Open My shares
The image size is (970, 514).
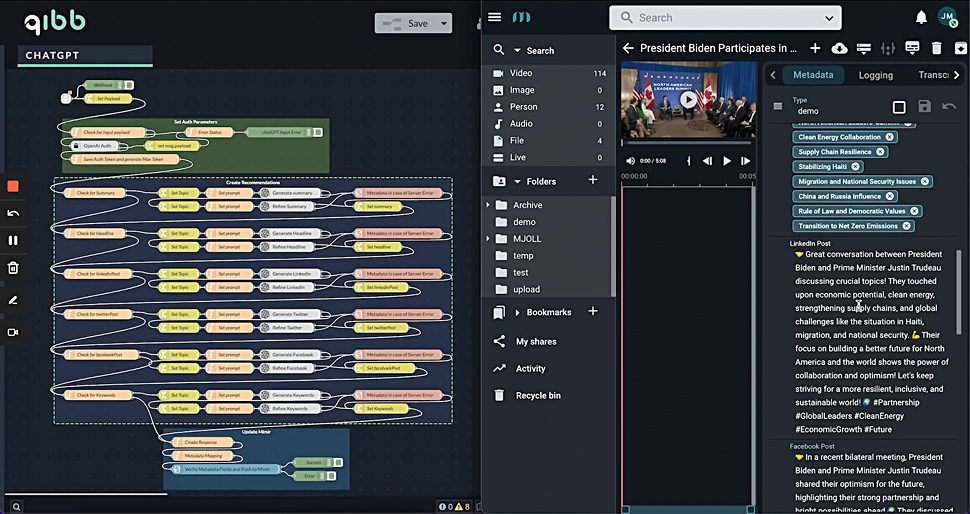[x=536, y=342]
